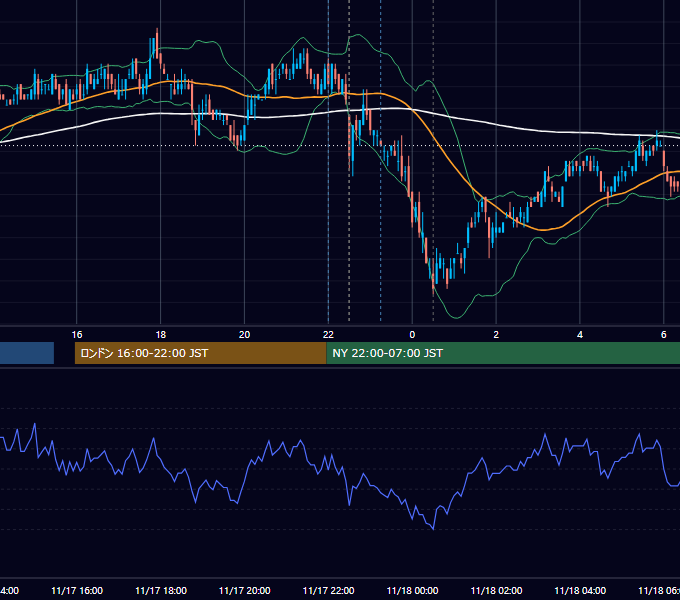Screen dimensions: 680x600
Task: Click the 6 hour label on price chart
Action: [x=664, y=335]
